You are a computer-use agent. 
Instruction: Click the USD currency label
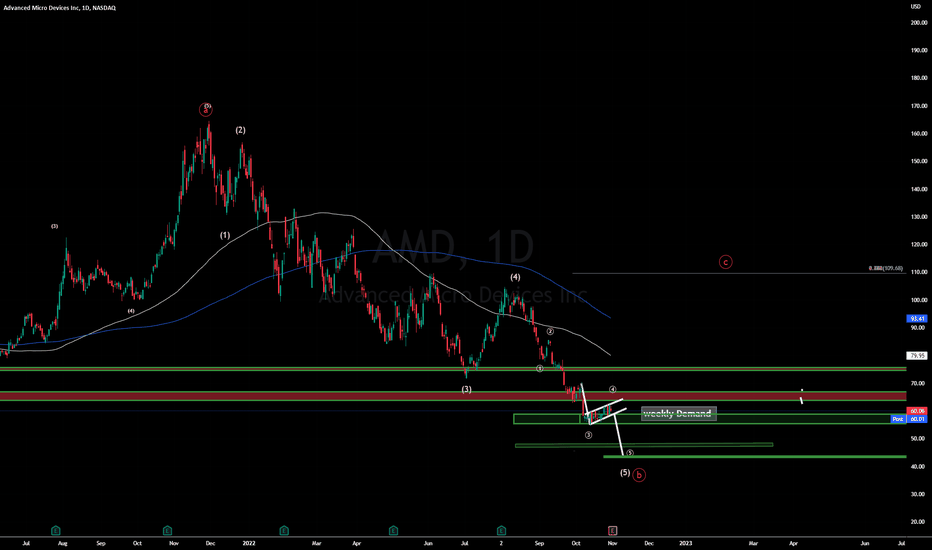tap(915, 7)
